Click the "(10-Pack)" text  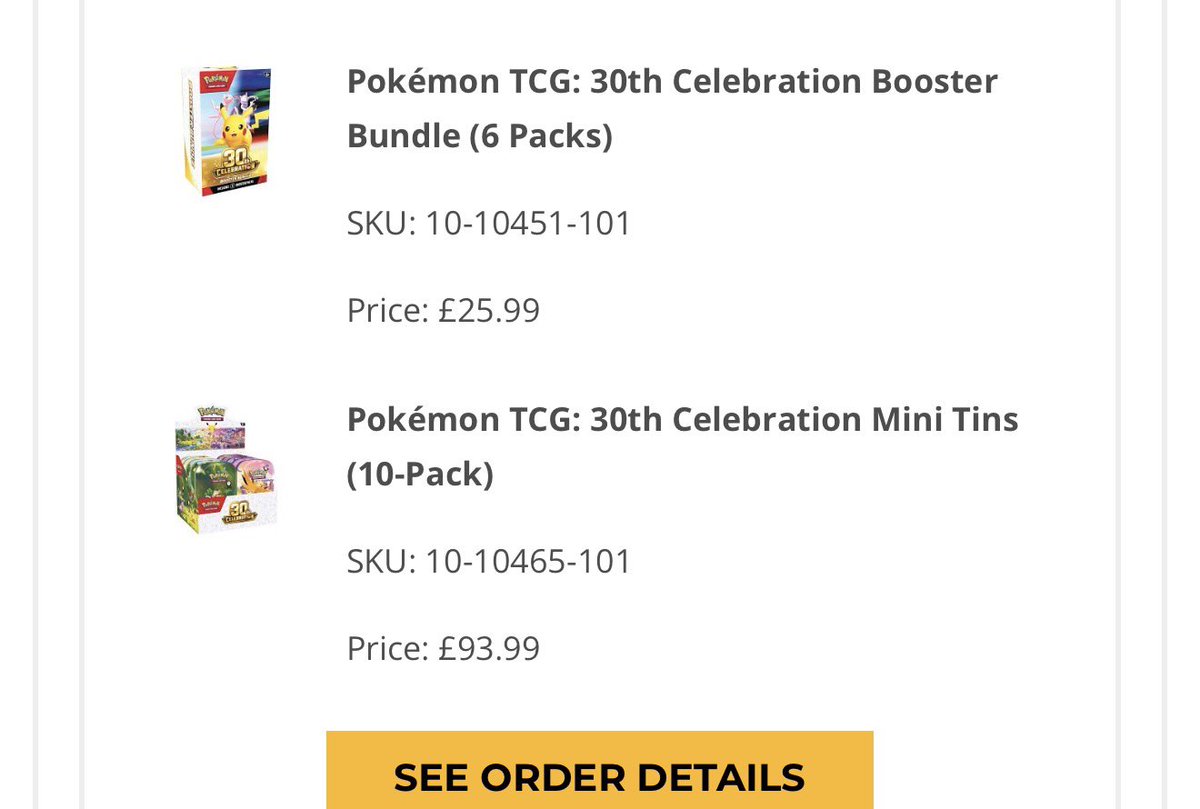[420, 474]
